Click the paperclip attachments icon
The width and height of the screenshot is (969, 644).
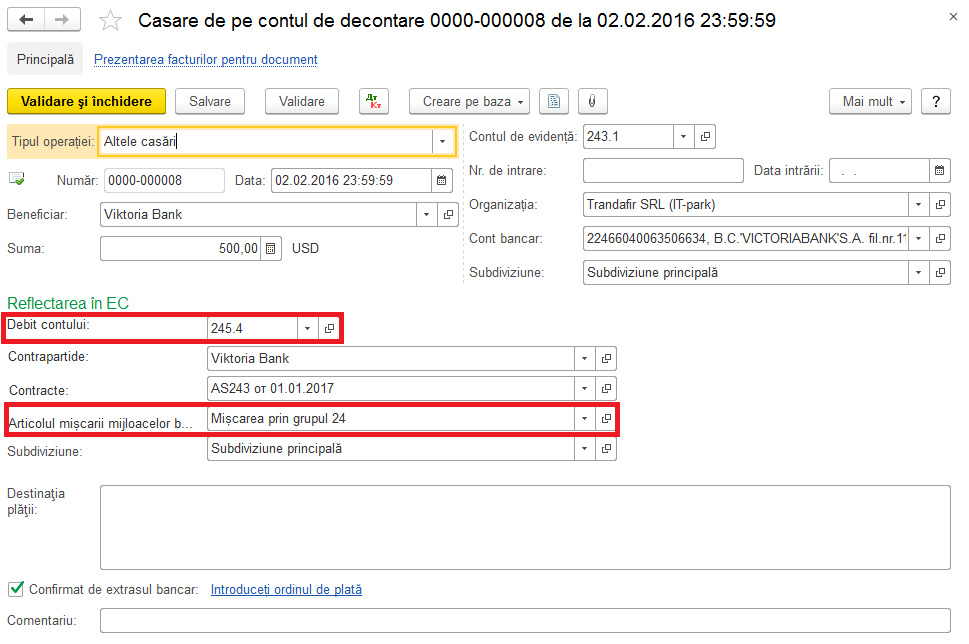point(592,101)
